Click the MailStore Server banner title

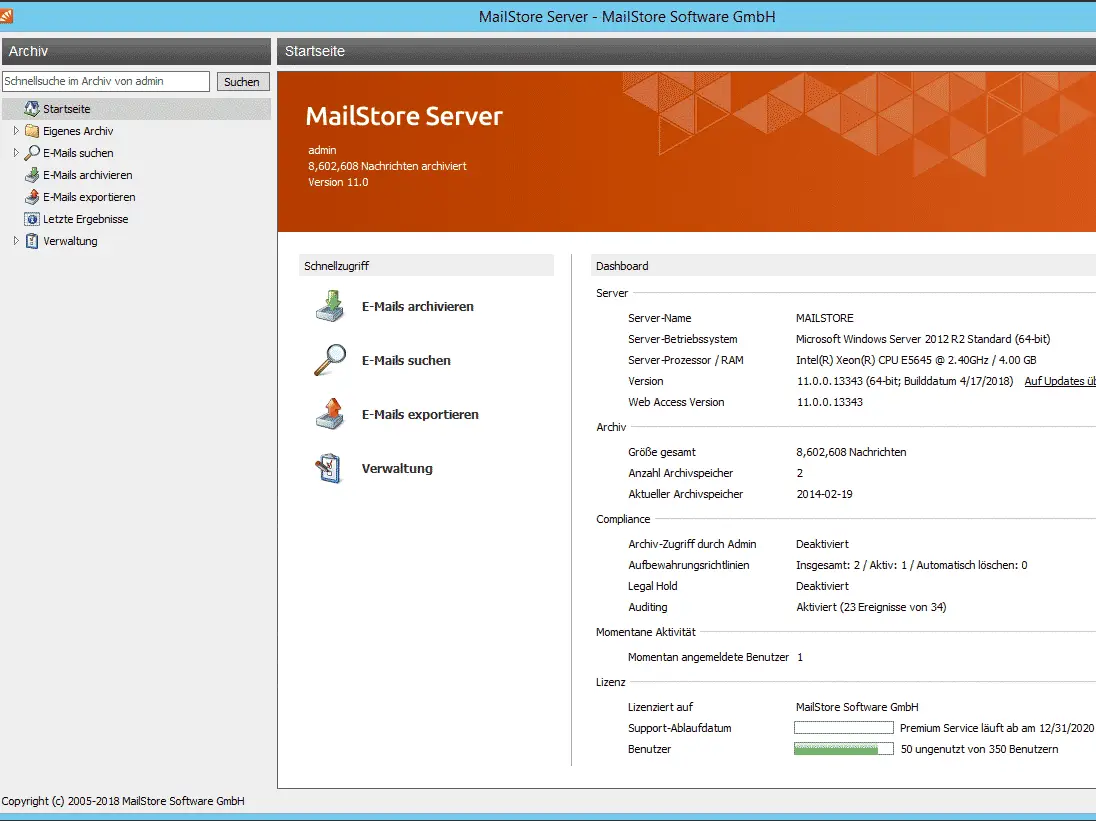(404, 116)
